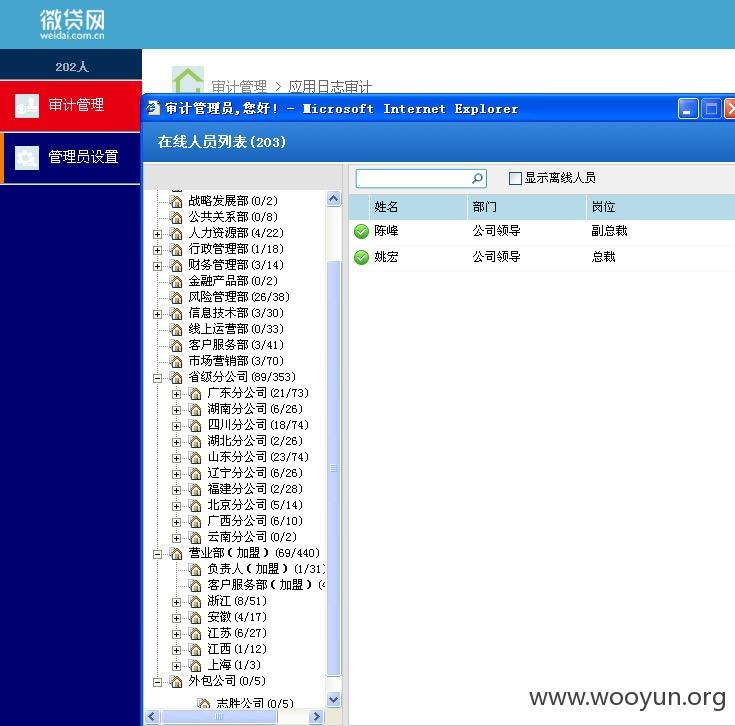
Task: Expand 财务管理部 node
Action: coord(158,266)
